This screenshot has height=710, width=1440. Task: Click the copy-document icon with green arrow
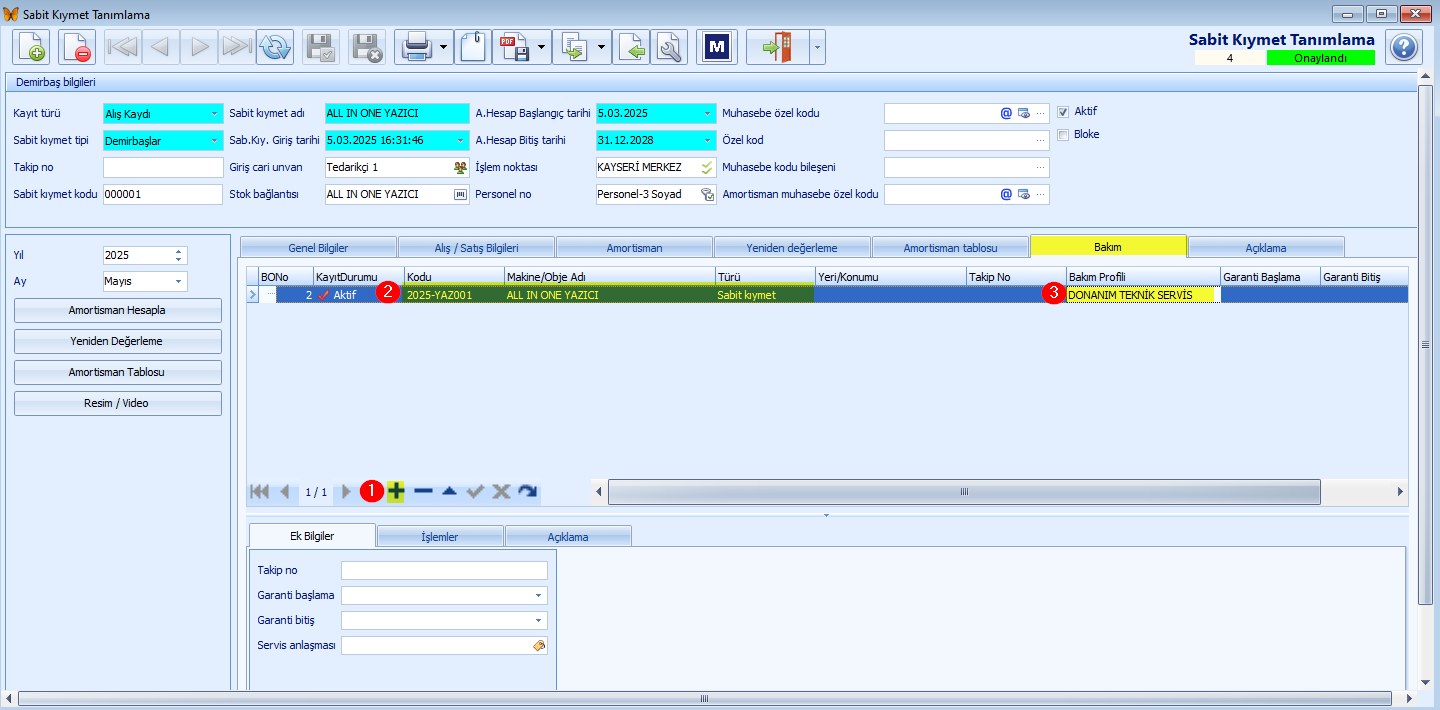pos(574,47)
